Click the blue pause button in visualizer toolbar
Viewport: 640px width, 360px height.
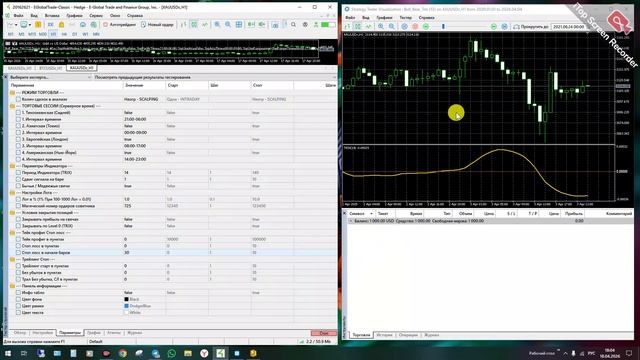point(404,26)
